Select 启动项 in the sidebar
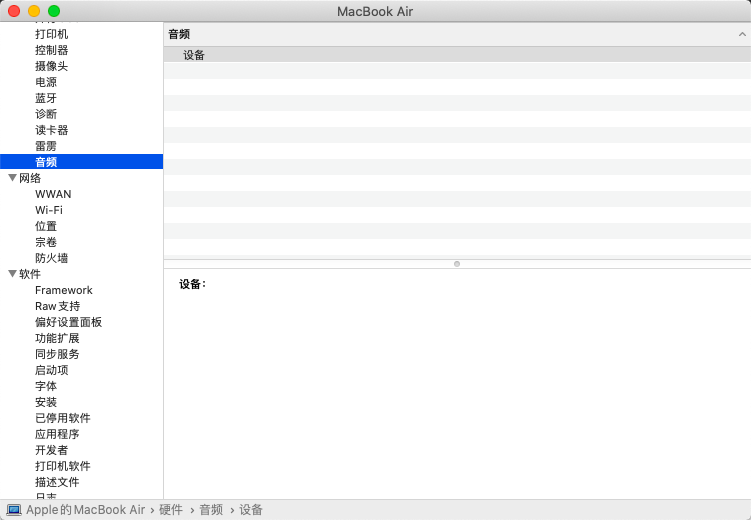The height and width of the screenshot is (520, 751). coord(51,370)
